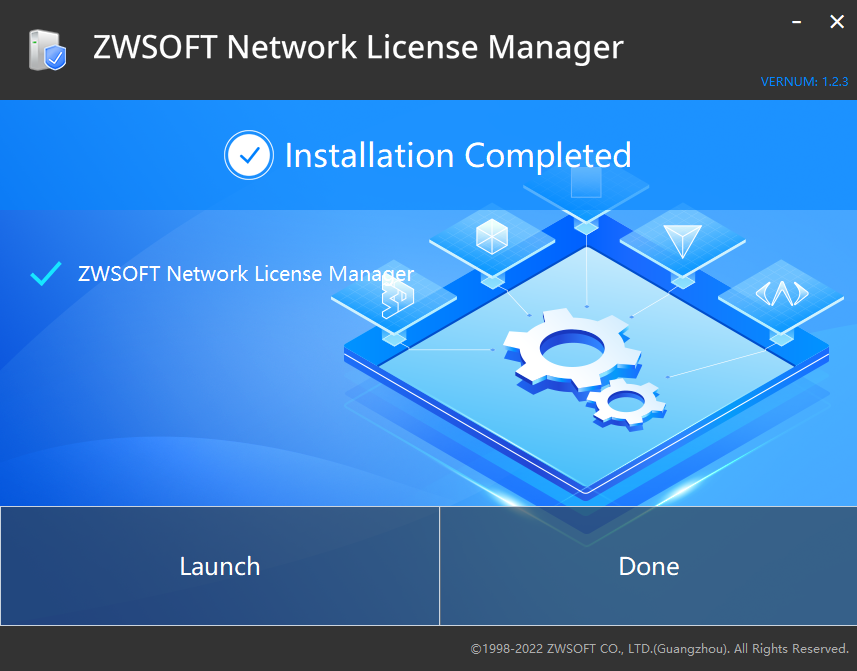Click the cyan checkmark beside ZWSOFT Network License Manager

click(x=46, y=273)
